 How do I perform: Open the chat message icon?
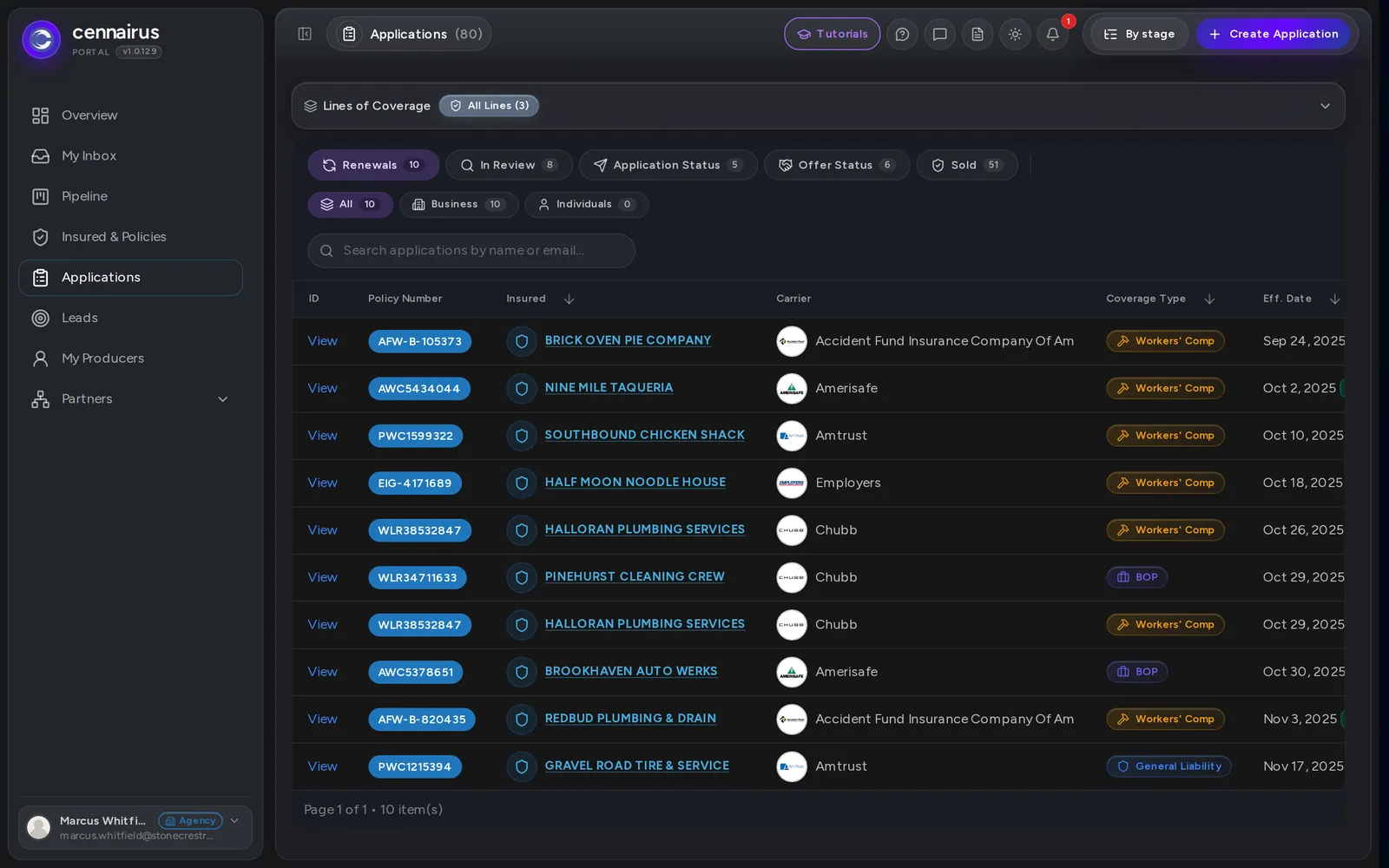pos(939,34)
